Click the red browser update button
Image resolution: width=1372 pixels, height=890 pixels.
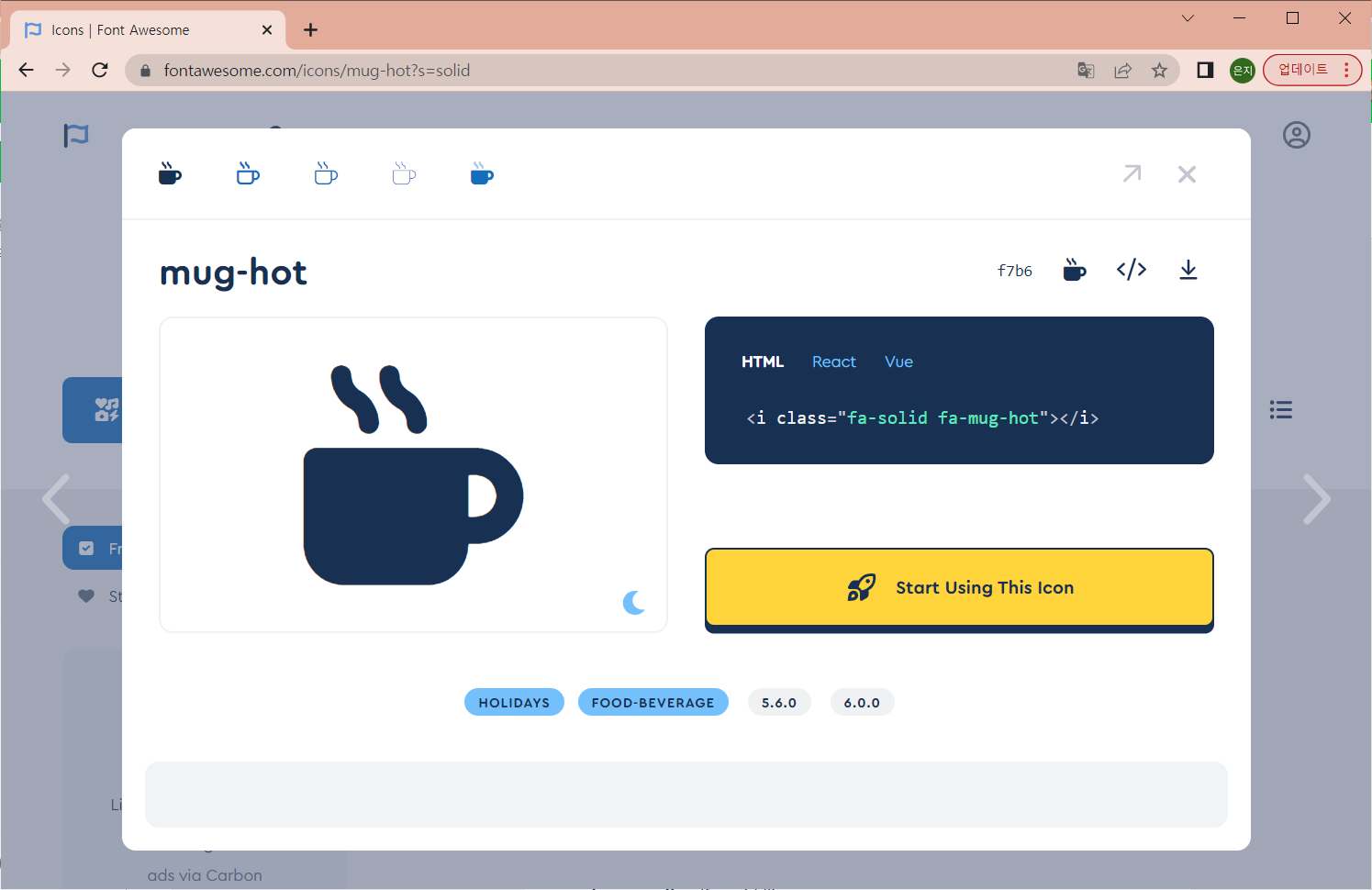click(x=1312, y=70)
